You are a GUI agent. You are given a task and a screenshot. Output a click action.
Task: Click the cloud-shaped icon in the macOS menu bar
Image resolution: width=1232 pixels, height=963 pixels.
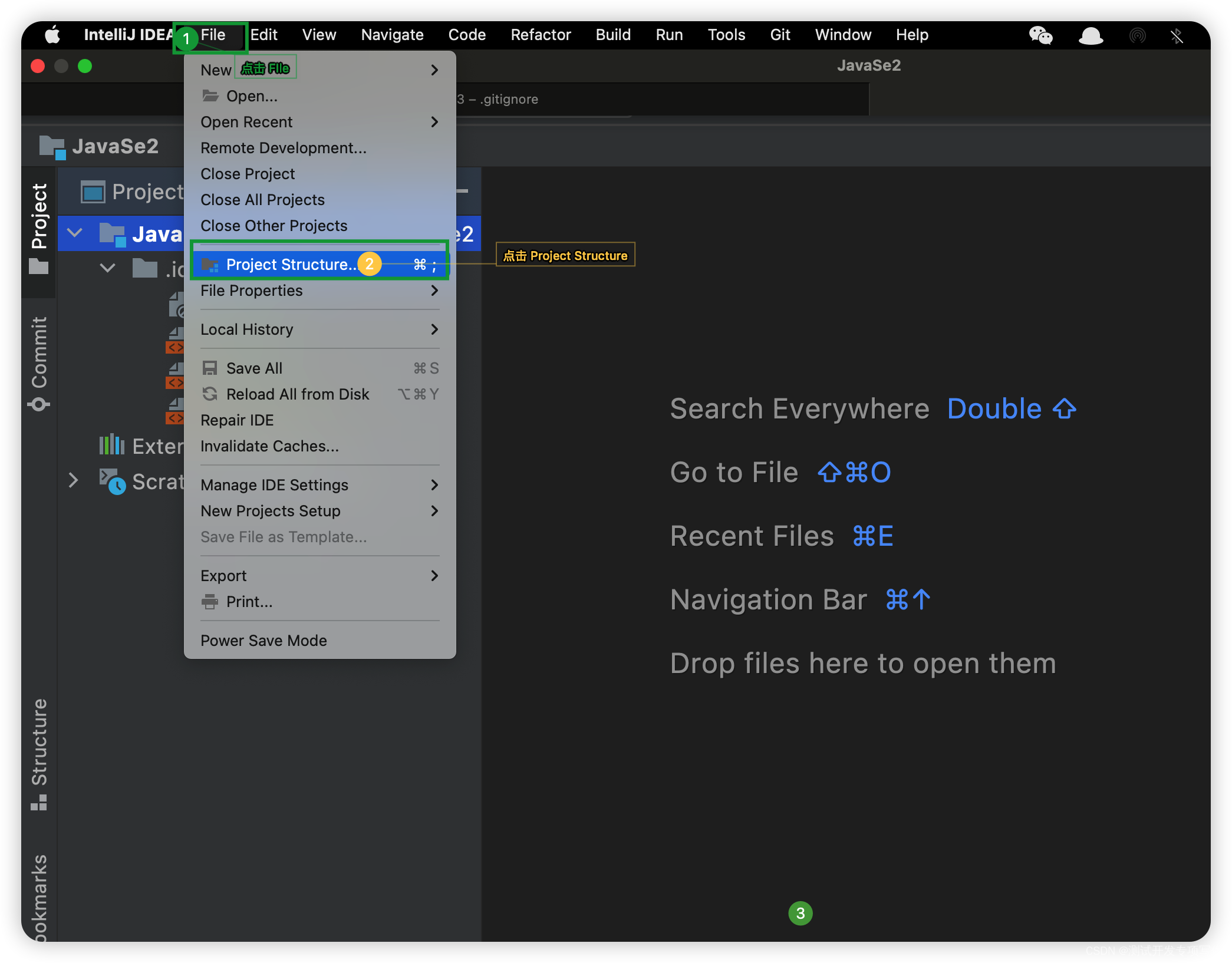[1091, 35]
